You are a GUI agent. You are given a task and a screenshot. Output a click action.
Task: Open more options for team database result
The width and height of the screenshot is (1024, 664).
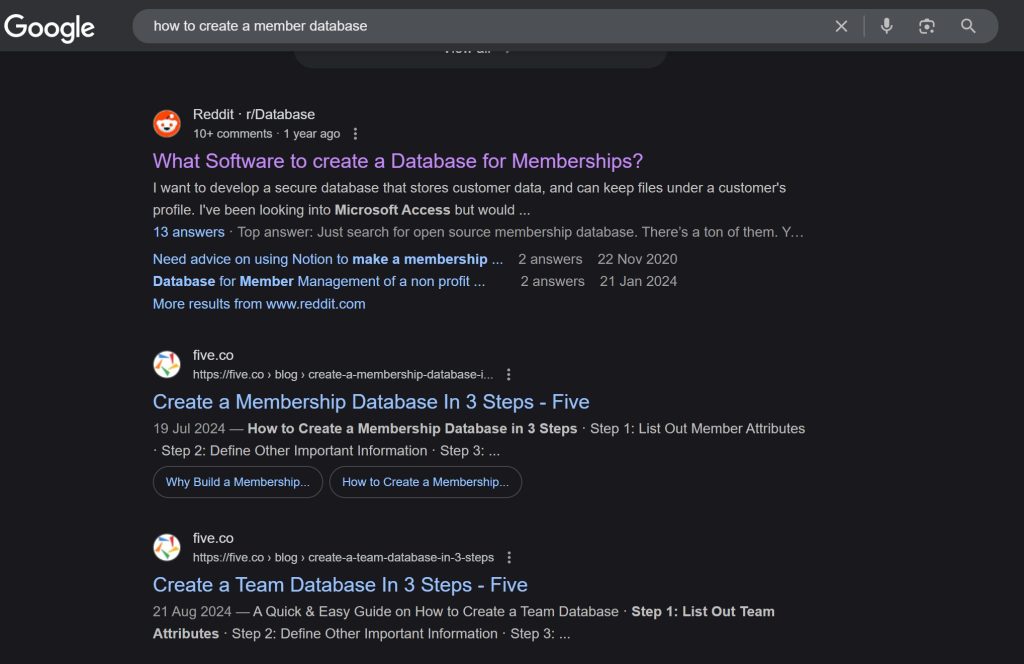509,557
